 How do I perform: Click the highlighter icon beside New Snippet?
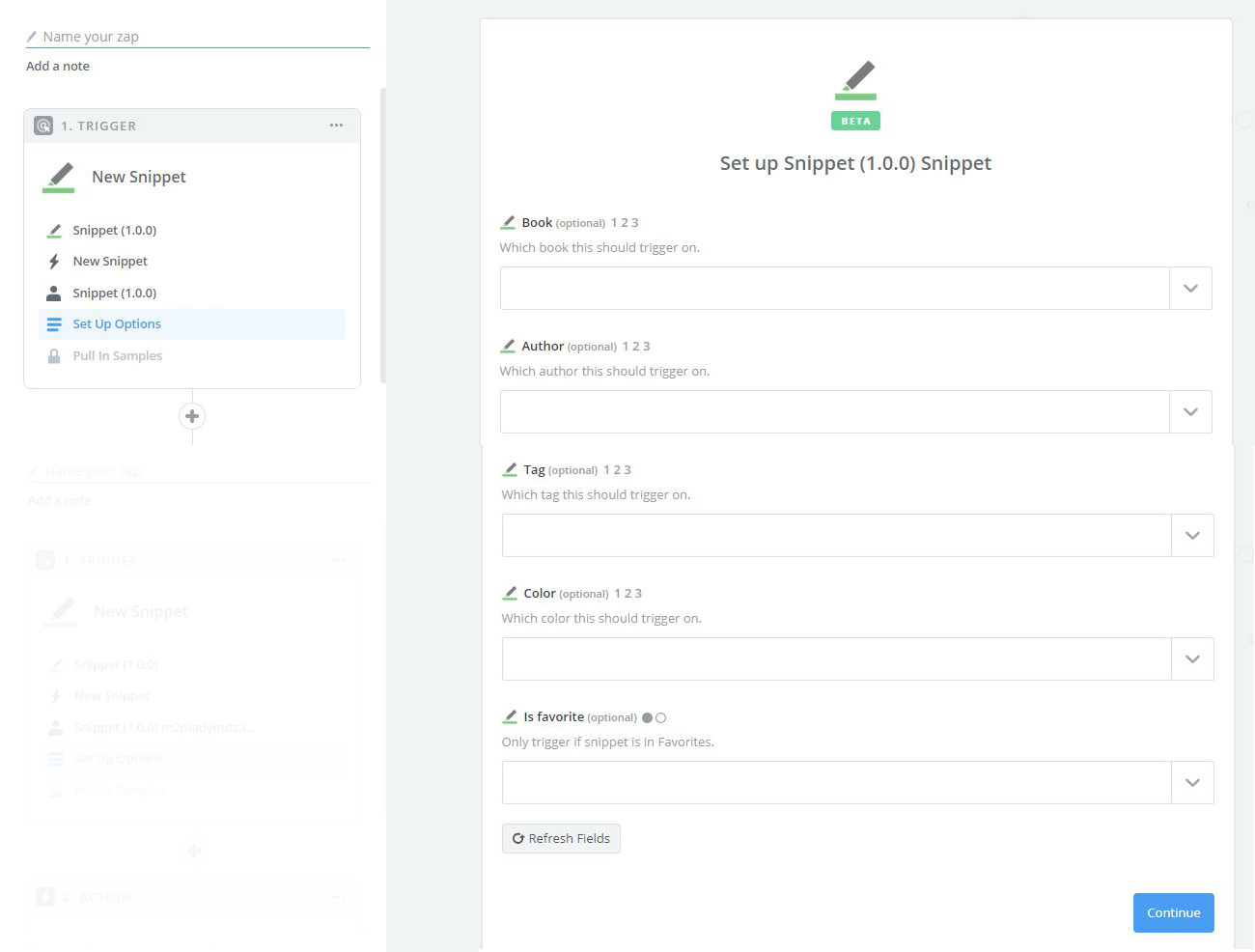pyautogui.click(x=59, y=177)
